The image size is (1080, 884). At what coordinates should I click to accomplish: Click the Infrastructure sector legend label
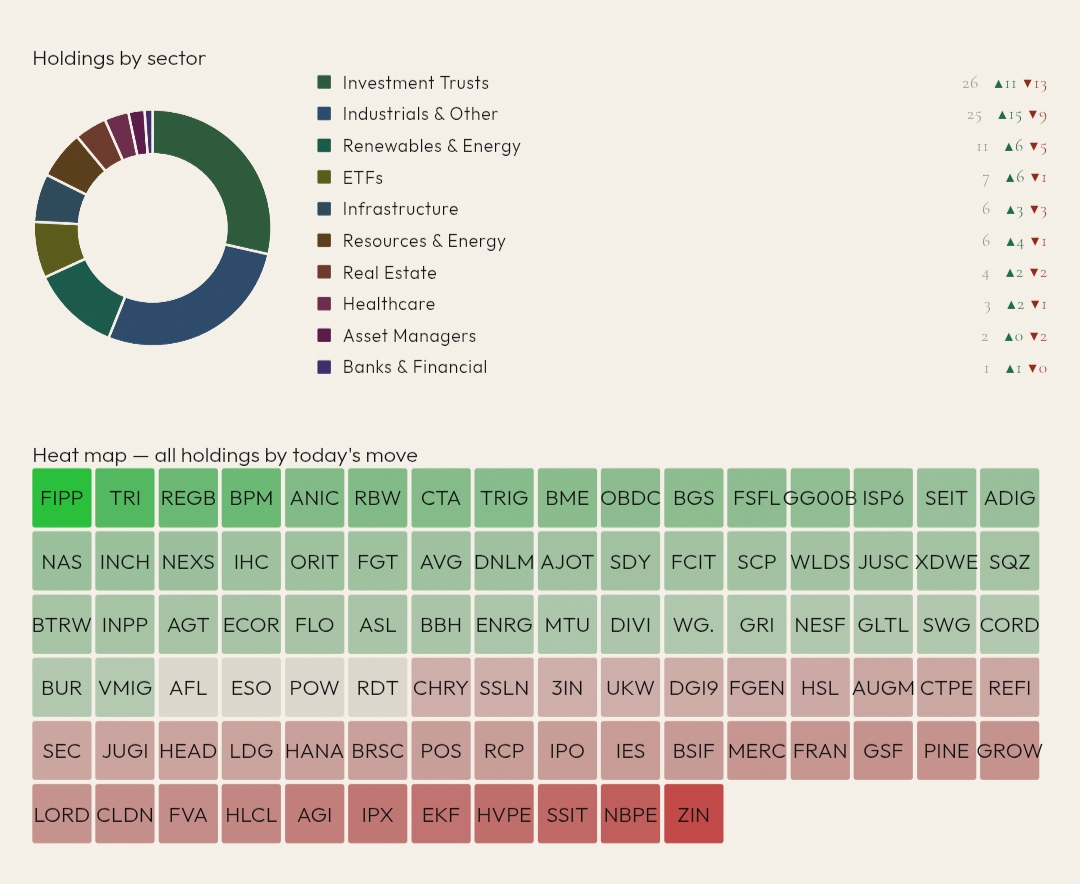pos(400,209)
